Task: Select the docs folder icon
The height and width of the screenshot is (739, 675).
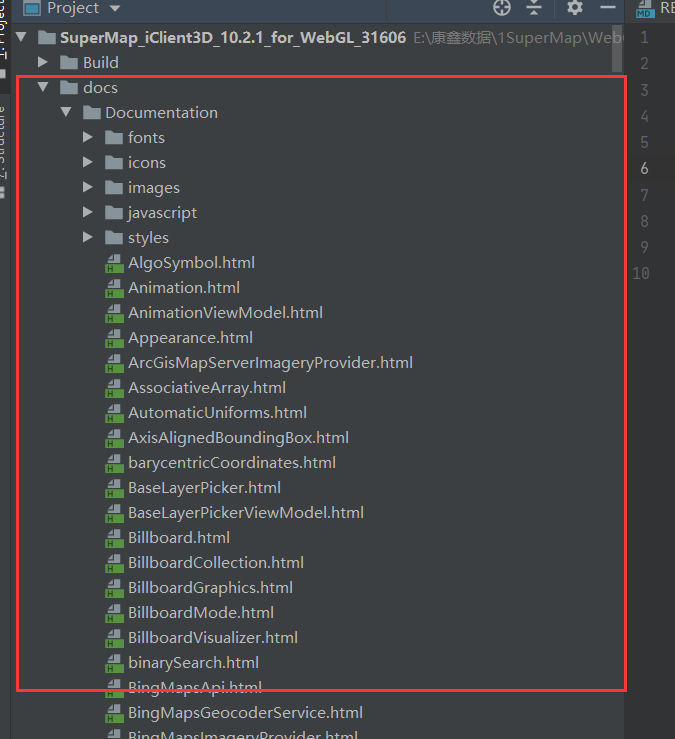Action: pos(69,87)
